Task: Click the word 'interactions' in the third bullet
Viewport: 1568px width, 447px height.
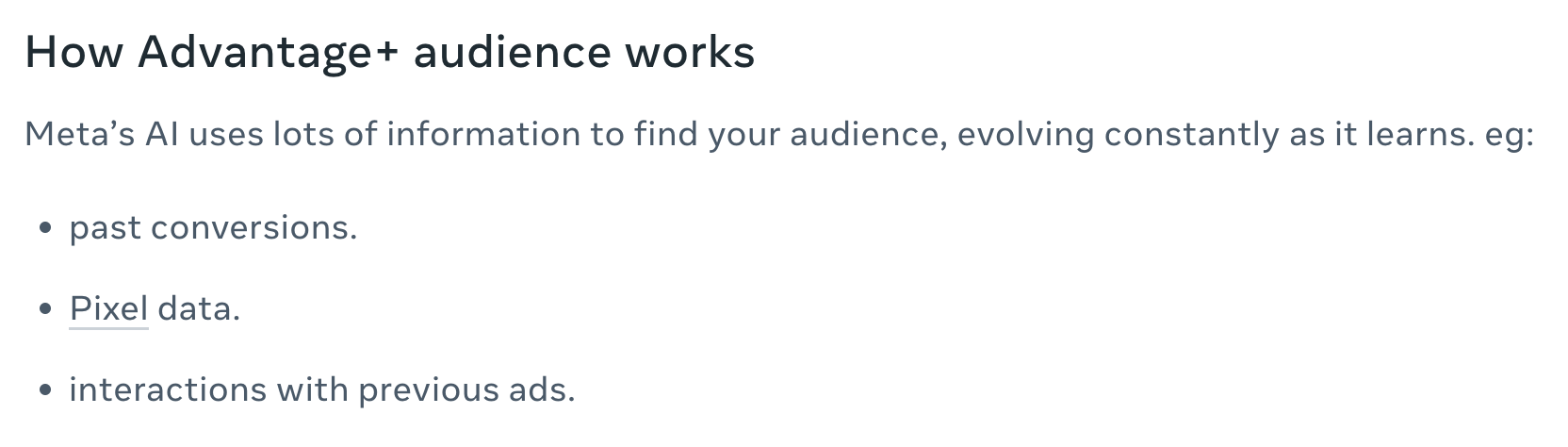Action: coord(168,390)
